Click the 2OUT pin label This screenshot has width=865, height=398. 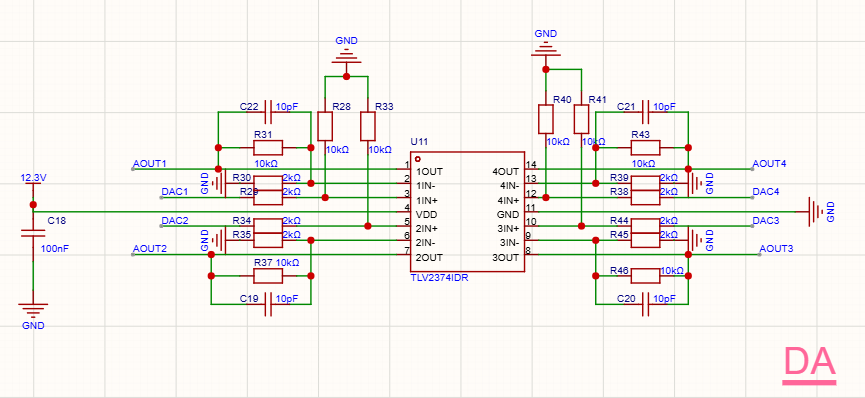[428, 257]
